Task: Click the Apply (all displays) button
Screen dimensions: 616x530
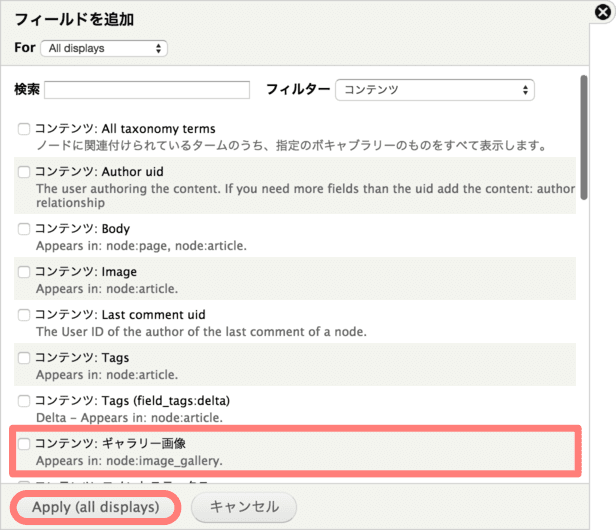Action: [x=95, y=507]
